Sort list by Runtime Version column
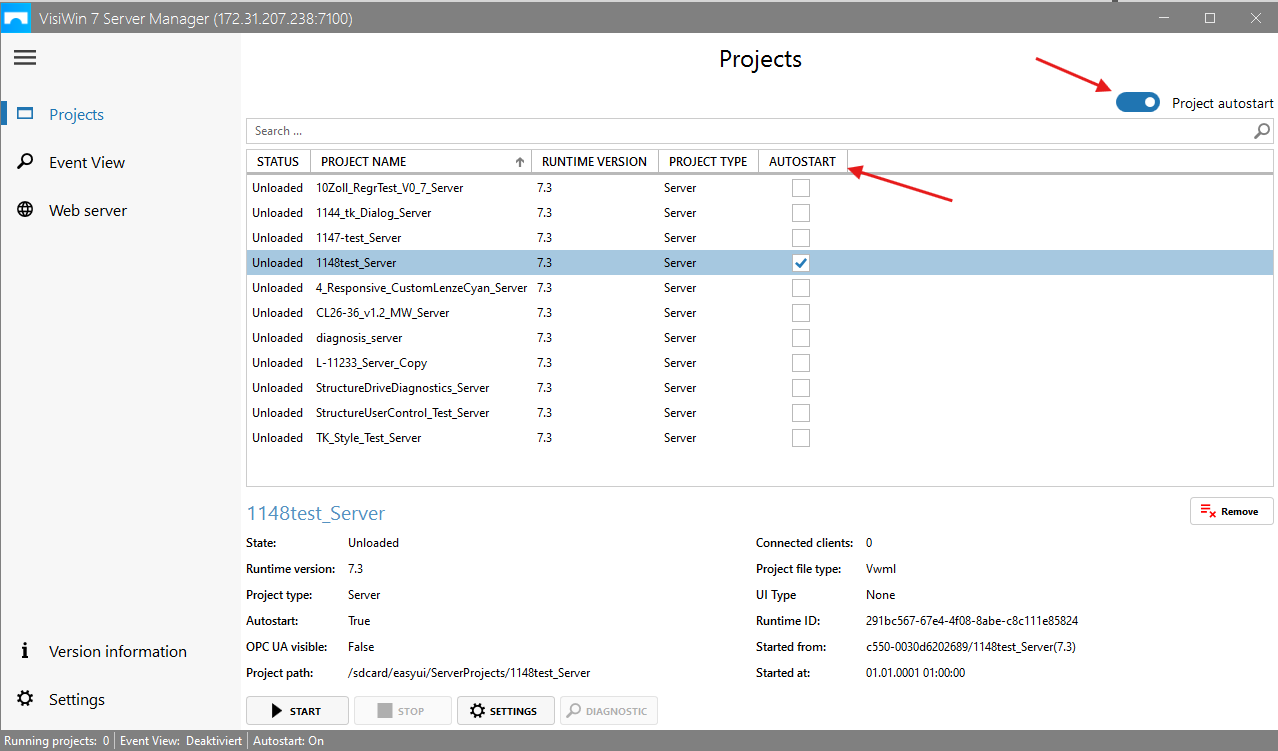 coord(594,161)
